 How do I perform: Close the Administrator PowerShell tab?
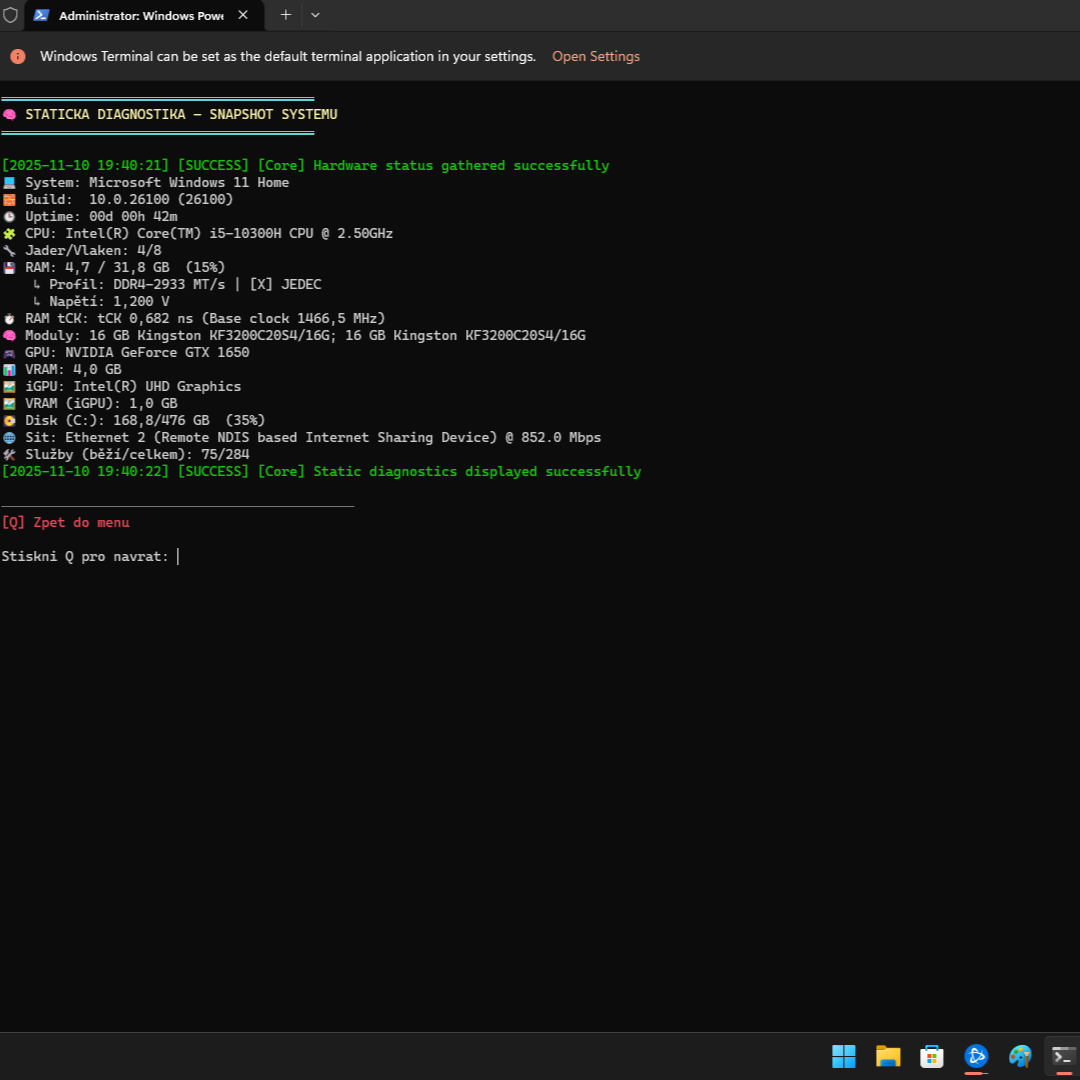pyautogui.click(x=244, y=16)
